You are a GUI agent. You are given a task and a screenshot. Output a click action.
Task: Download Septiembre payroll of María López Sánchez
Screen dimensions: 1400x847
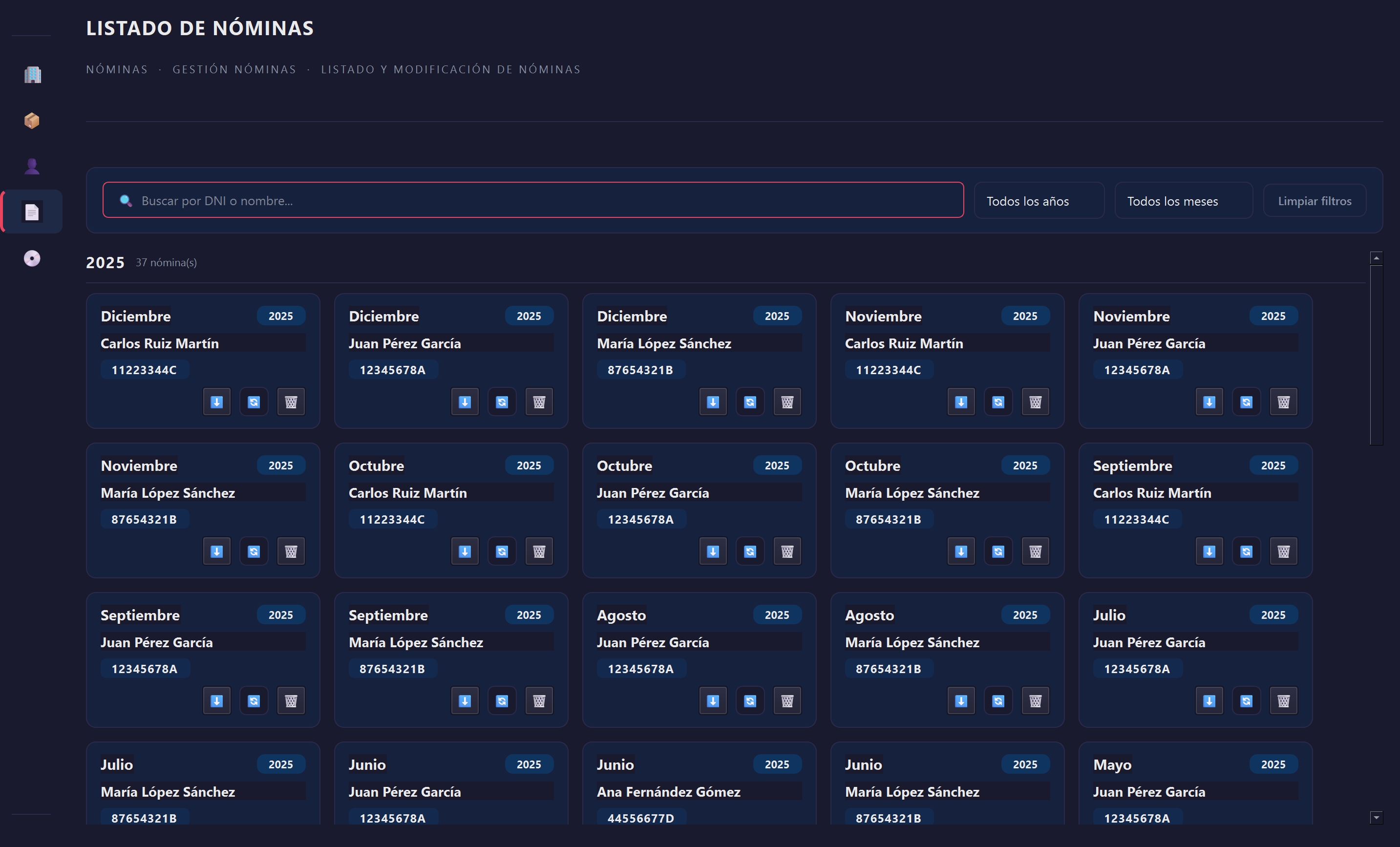465,701
